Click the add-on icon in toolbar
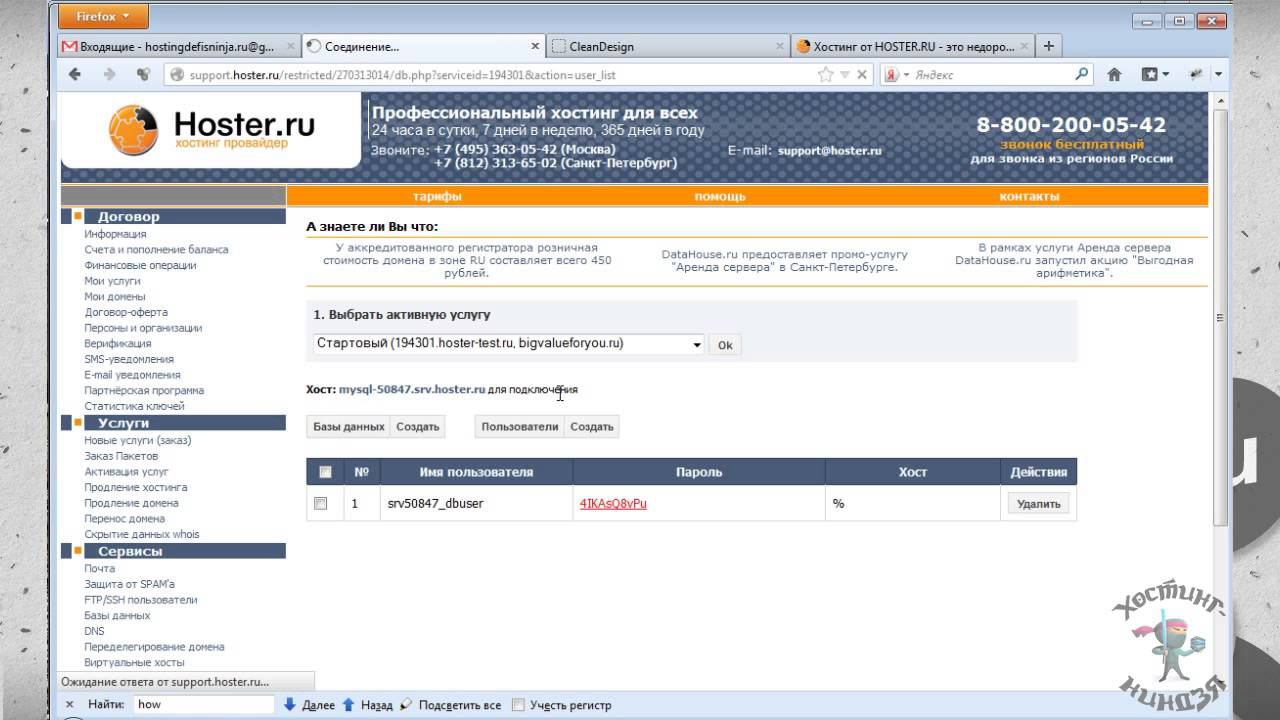The height and width of the screenshot is (720, 1280). pos(1196,74)
